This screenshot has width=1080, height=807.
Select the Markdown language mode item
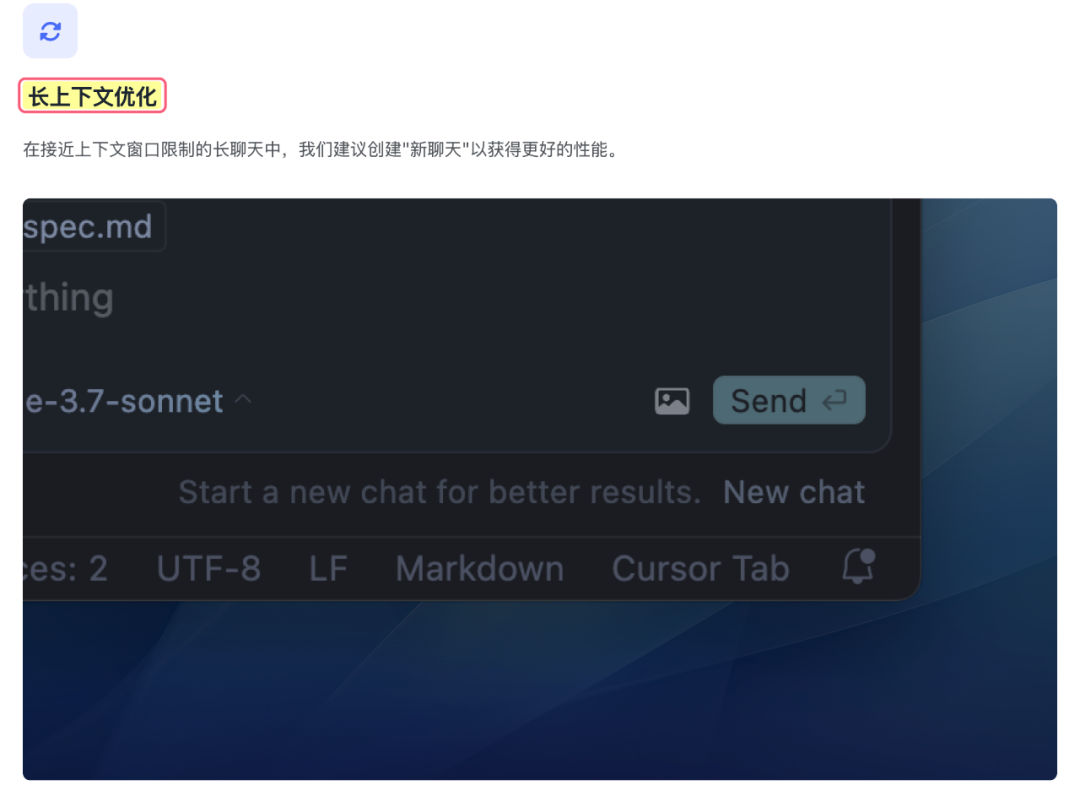click(479, 569)
